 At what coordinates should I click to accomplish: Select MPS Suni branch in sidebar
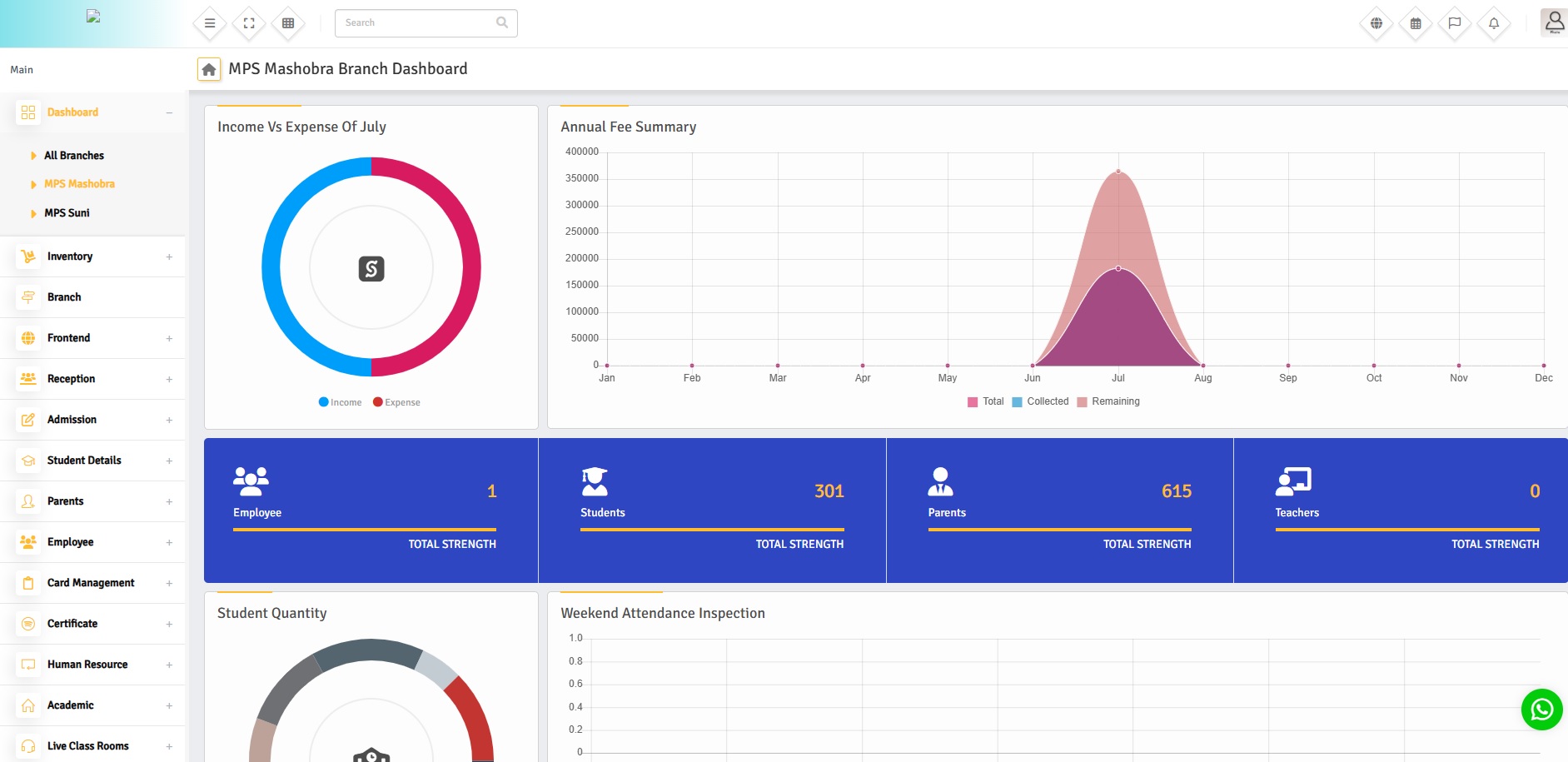67,213
